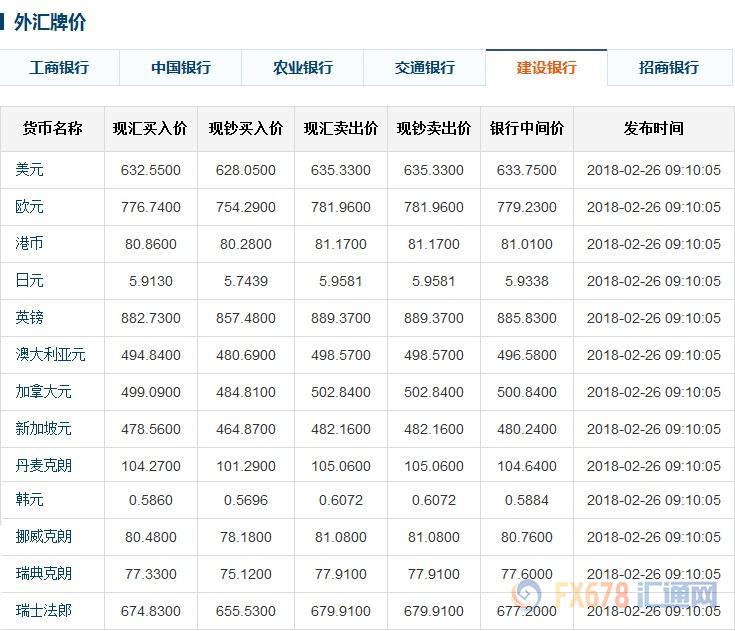Select the 日元 现钞买入价 value 5.7439
This screenshot has height=631, width=735.
246,281
